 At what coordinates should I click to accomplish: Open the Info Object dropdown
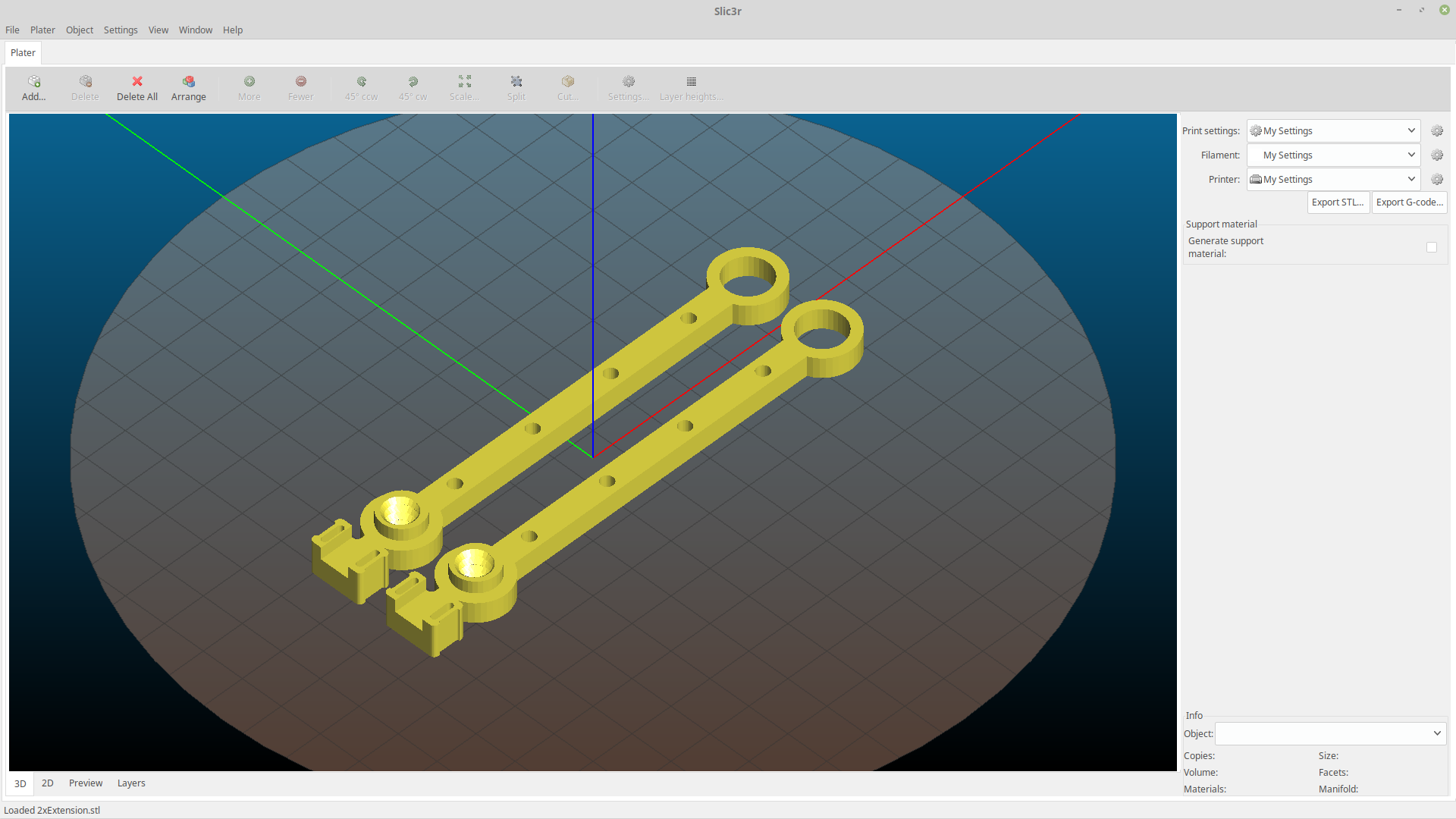pos(1331,733)
